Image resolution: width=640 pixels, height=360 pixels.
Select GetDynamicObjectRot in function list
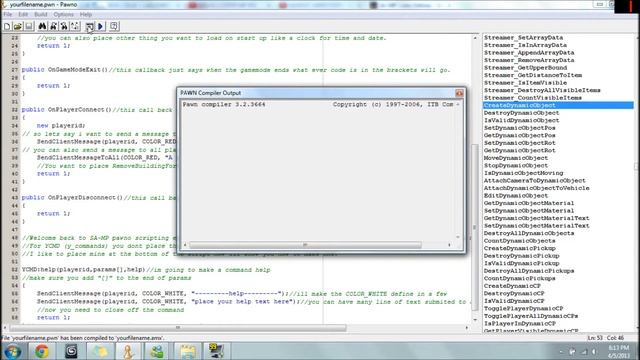pyautogui.click(x=519, y=151)
